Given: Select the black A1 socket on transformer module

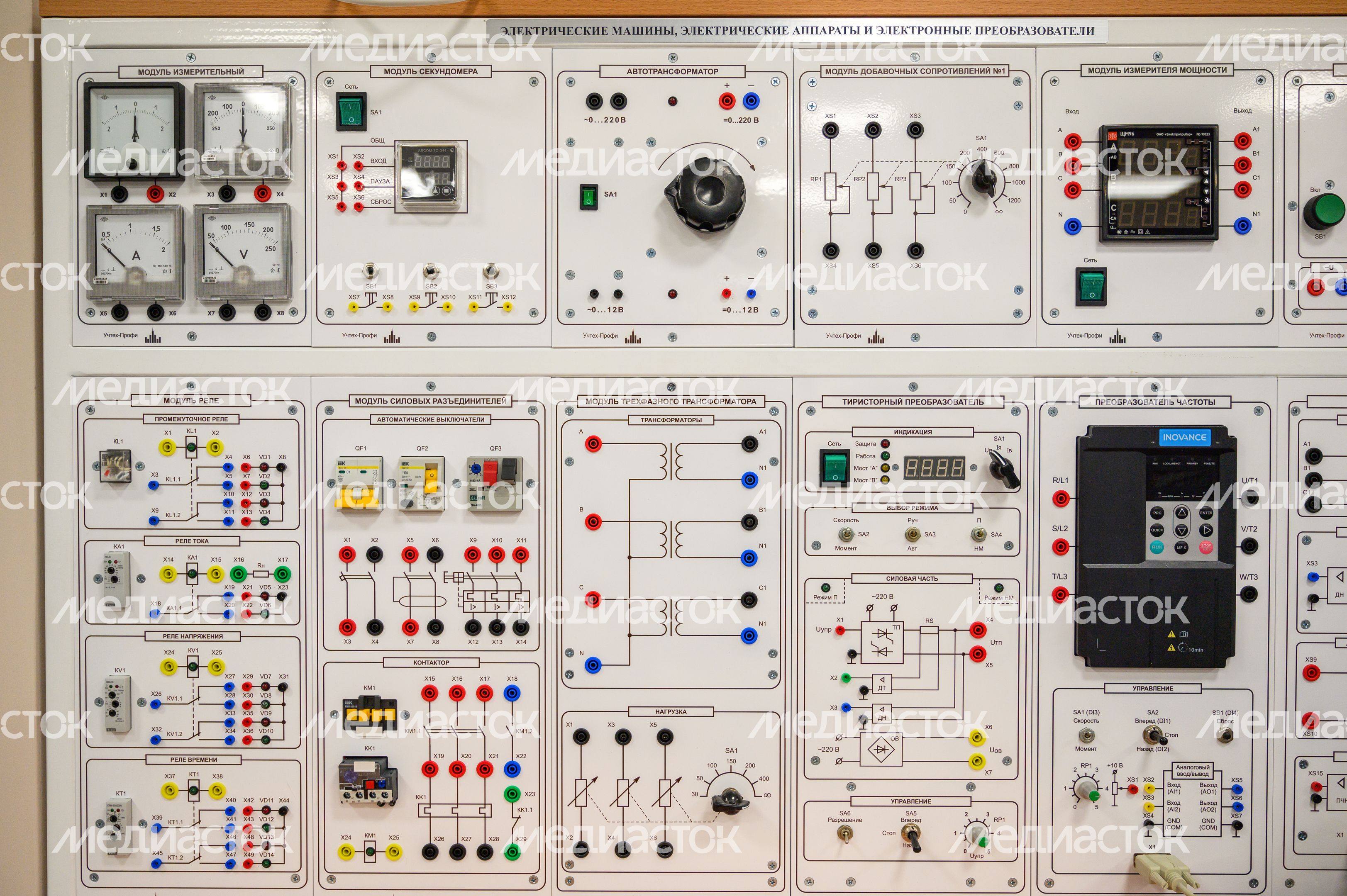Looking at the screenshot, I should point(749,443).
